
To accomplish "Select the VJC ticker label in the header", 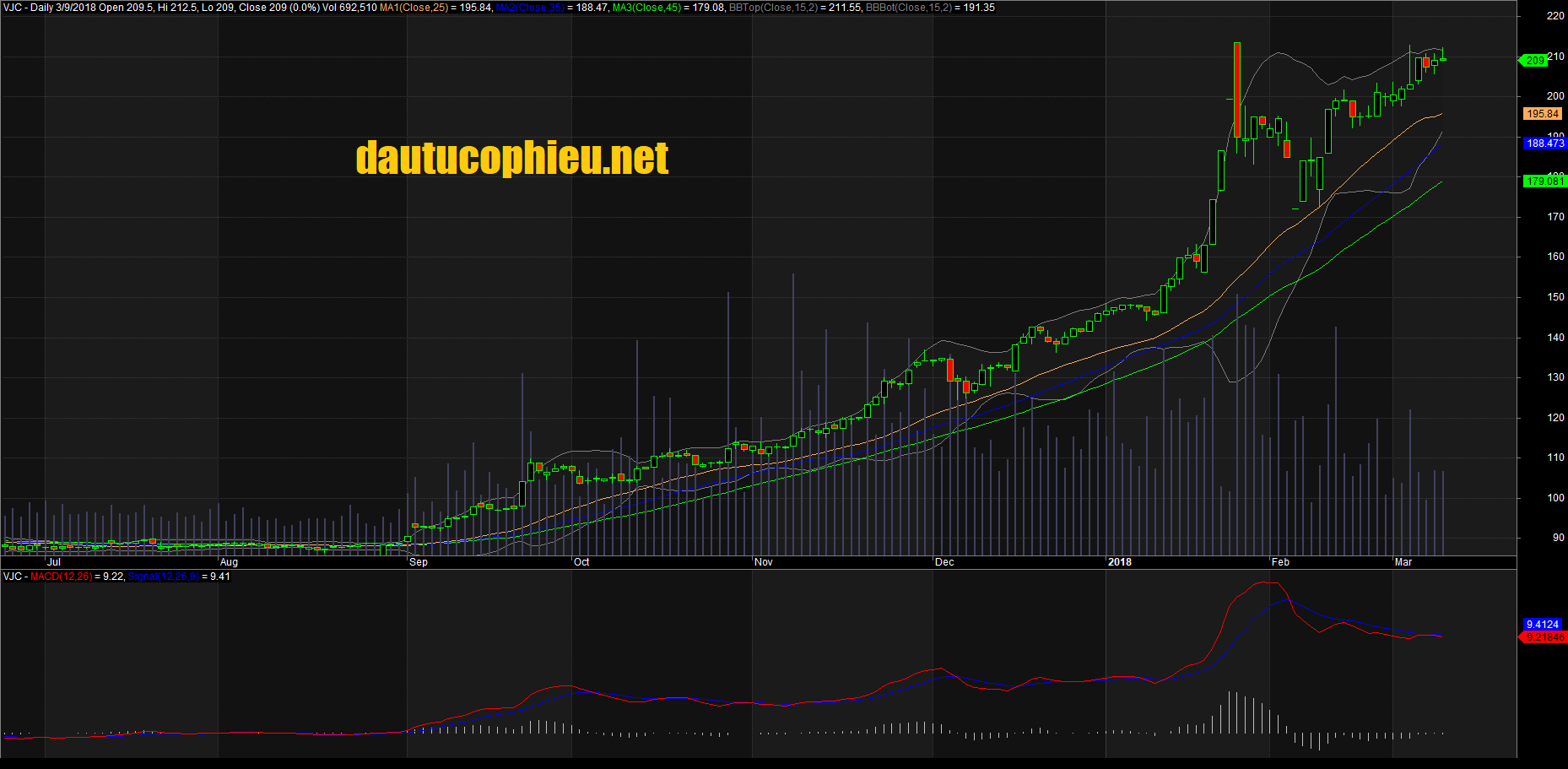I will 11,7.
